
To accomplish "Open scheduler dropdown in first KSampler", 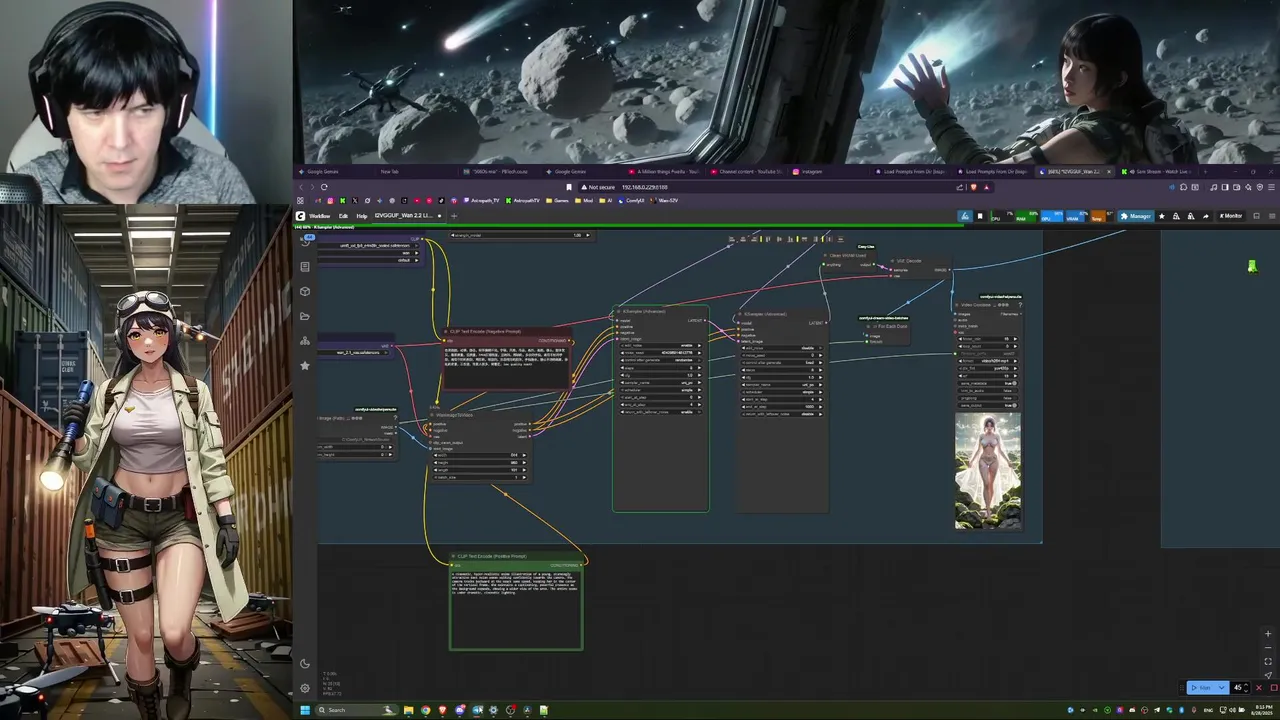I will pyautogui.click(x=661, y=390).
